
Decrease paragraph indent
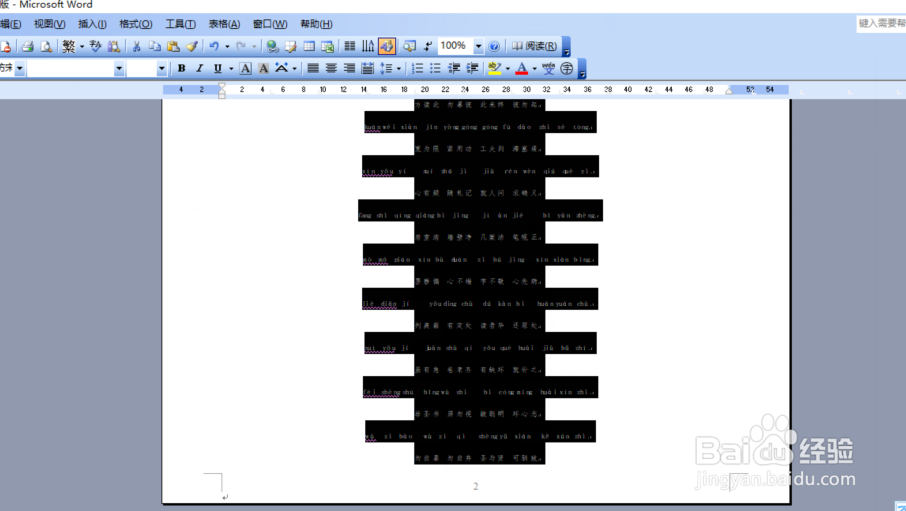pos(454,68)
